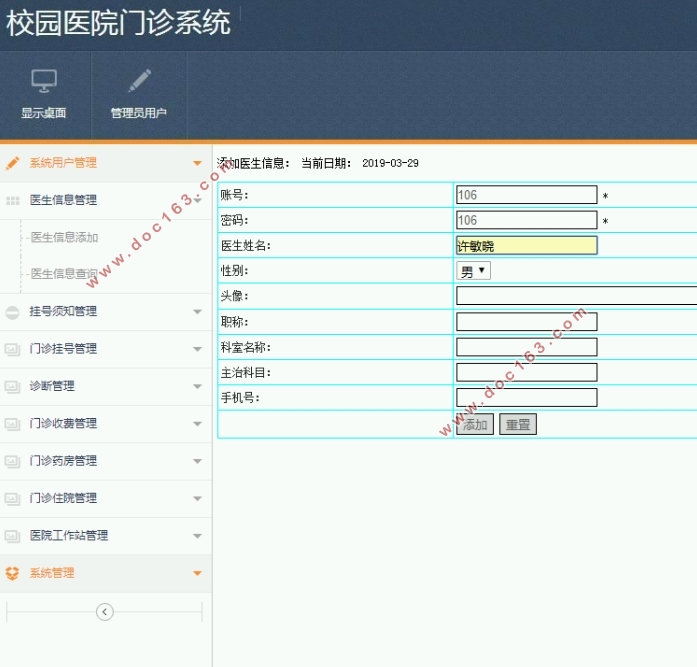Expand the 挂号须知管理 arrow
The image size is (697, 667).
point(197,312)
